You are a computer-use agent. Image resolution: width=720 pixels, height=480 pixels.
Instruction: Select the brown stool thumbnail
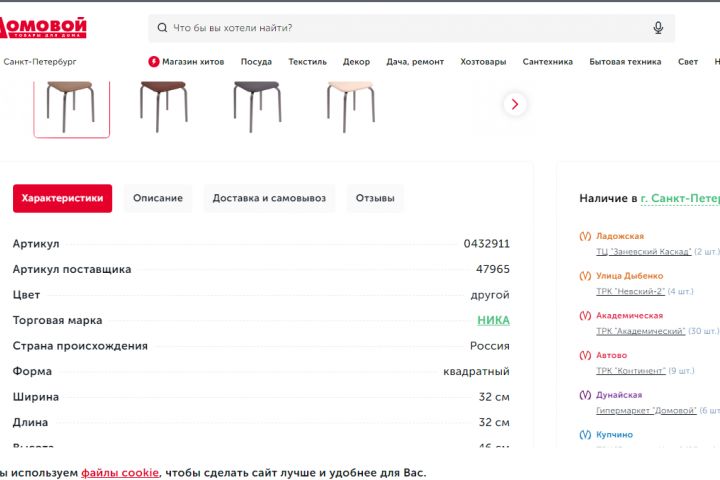(x=164, y=103)
